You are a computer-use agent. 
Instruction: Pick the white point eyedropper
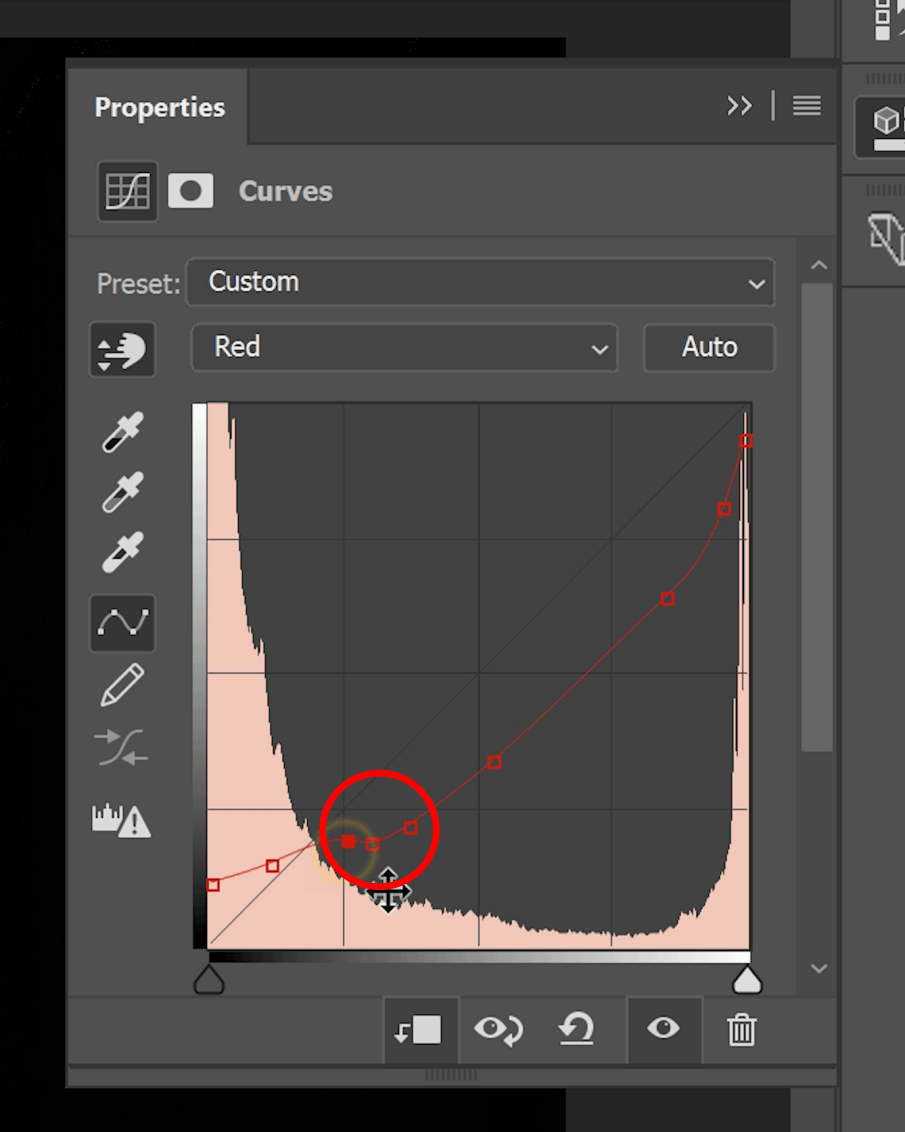click(x=122, y=552)
